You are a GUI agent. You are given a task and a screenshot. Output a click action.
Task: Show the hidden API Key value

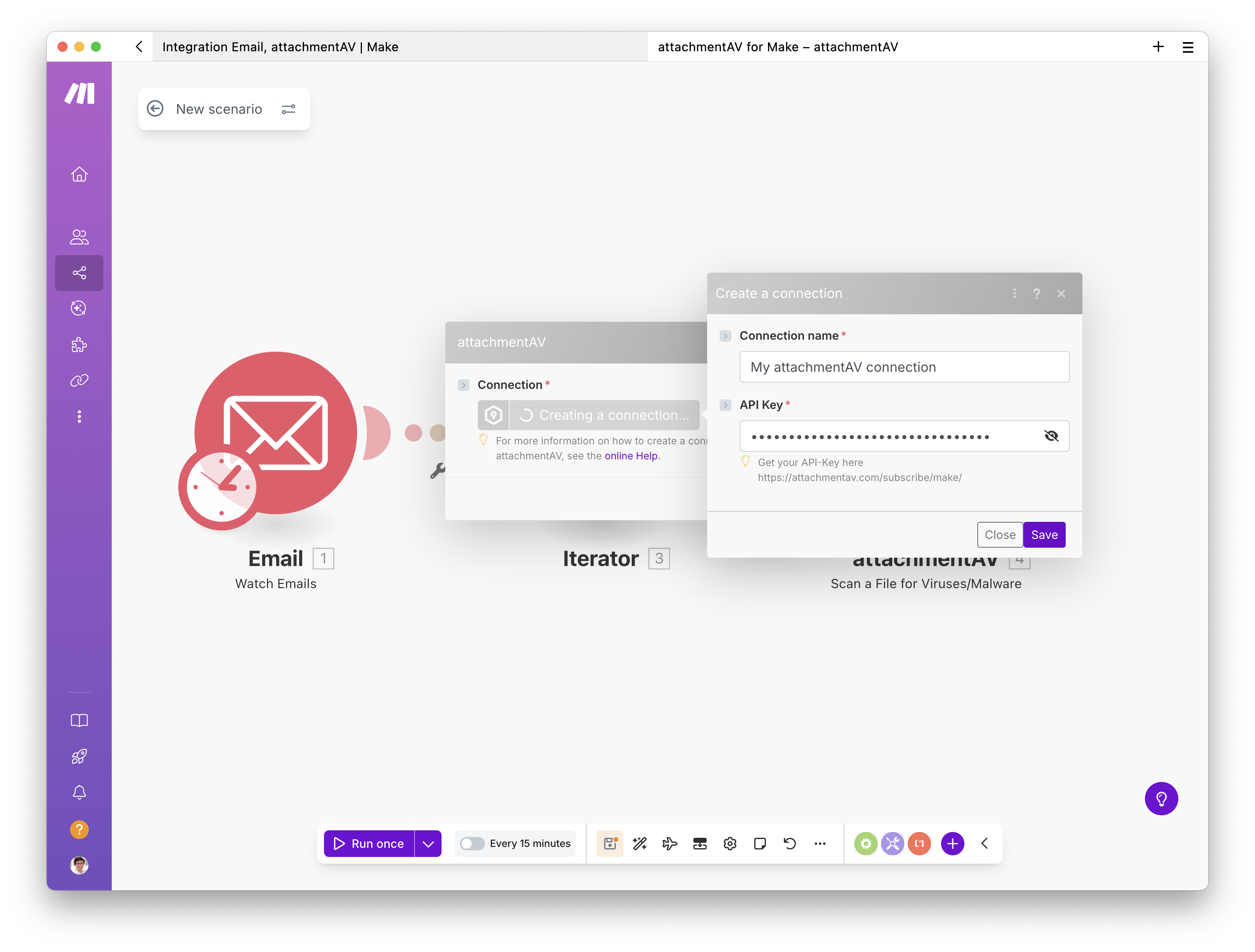(x=1051, y=436)
